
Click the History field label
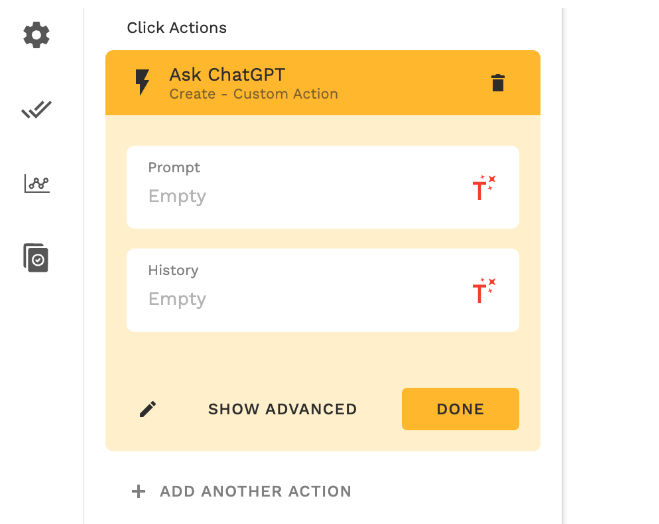click(x=173, y=271)
